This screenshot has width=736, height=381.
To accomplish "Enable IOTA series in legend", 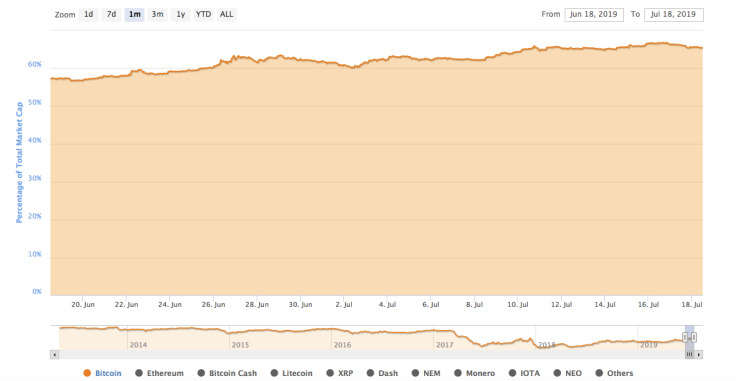I will coord(524,373).
